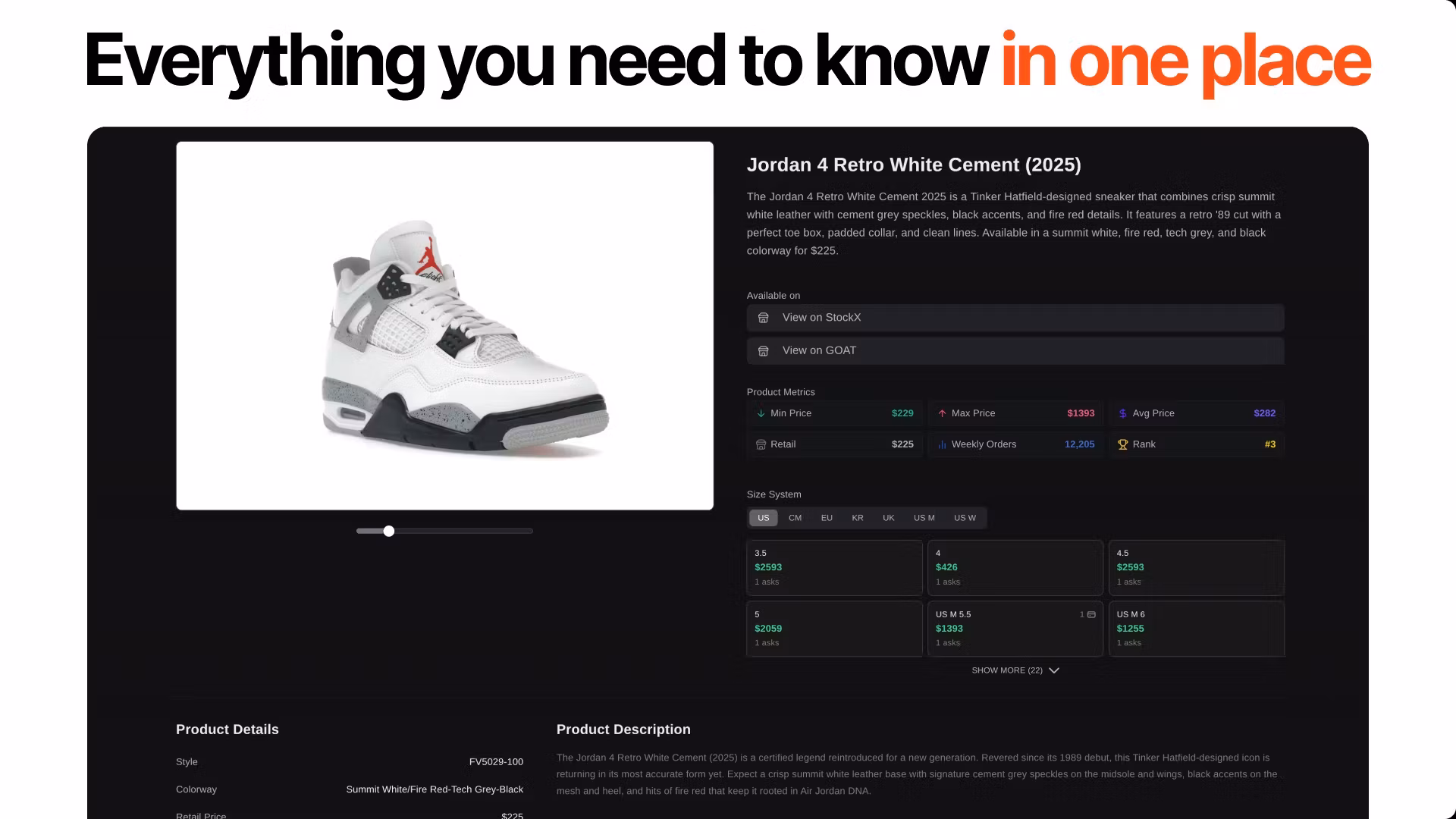Click the Retail $225 metric
Viewport: 1456px width, 819px height.
[834, 444]
